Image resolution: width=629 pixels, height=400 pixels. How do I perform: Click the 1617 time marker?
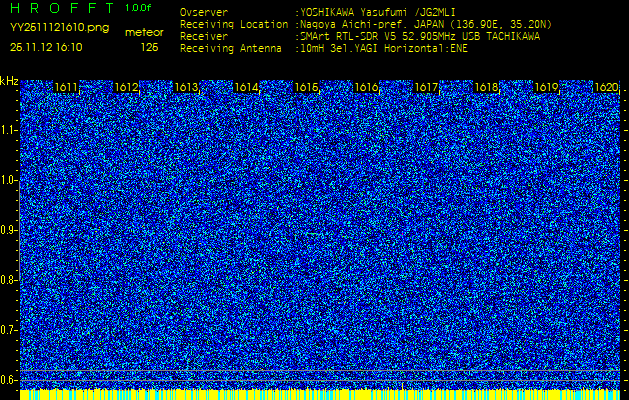pos(426,87)
